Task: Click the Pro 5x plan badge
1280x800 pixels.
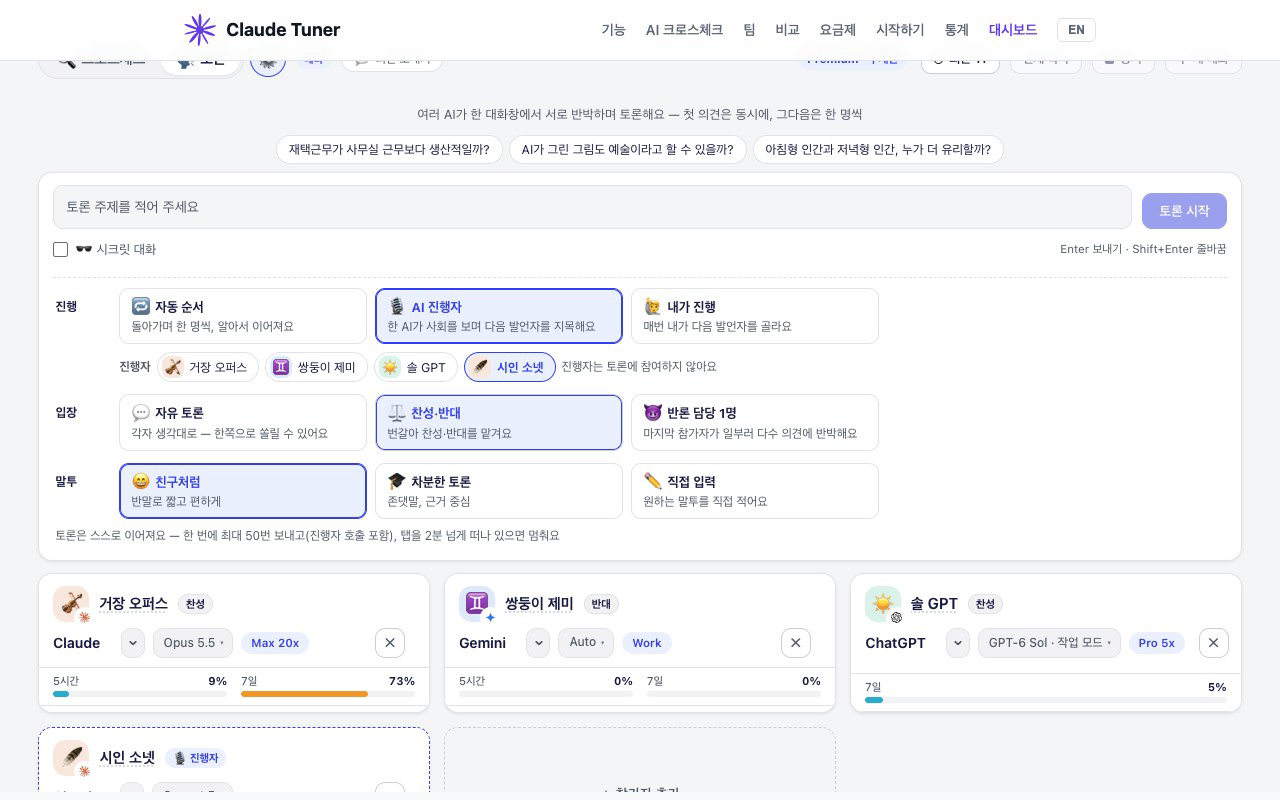Action: (1157, 643)
